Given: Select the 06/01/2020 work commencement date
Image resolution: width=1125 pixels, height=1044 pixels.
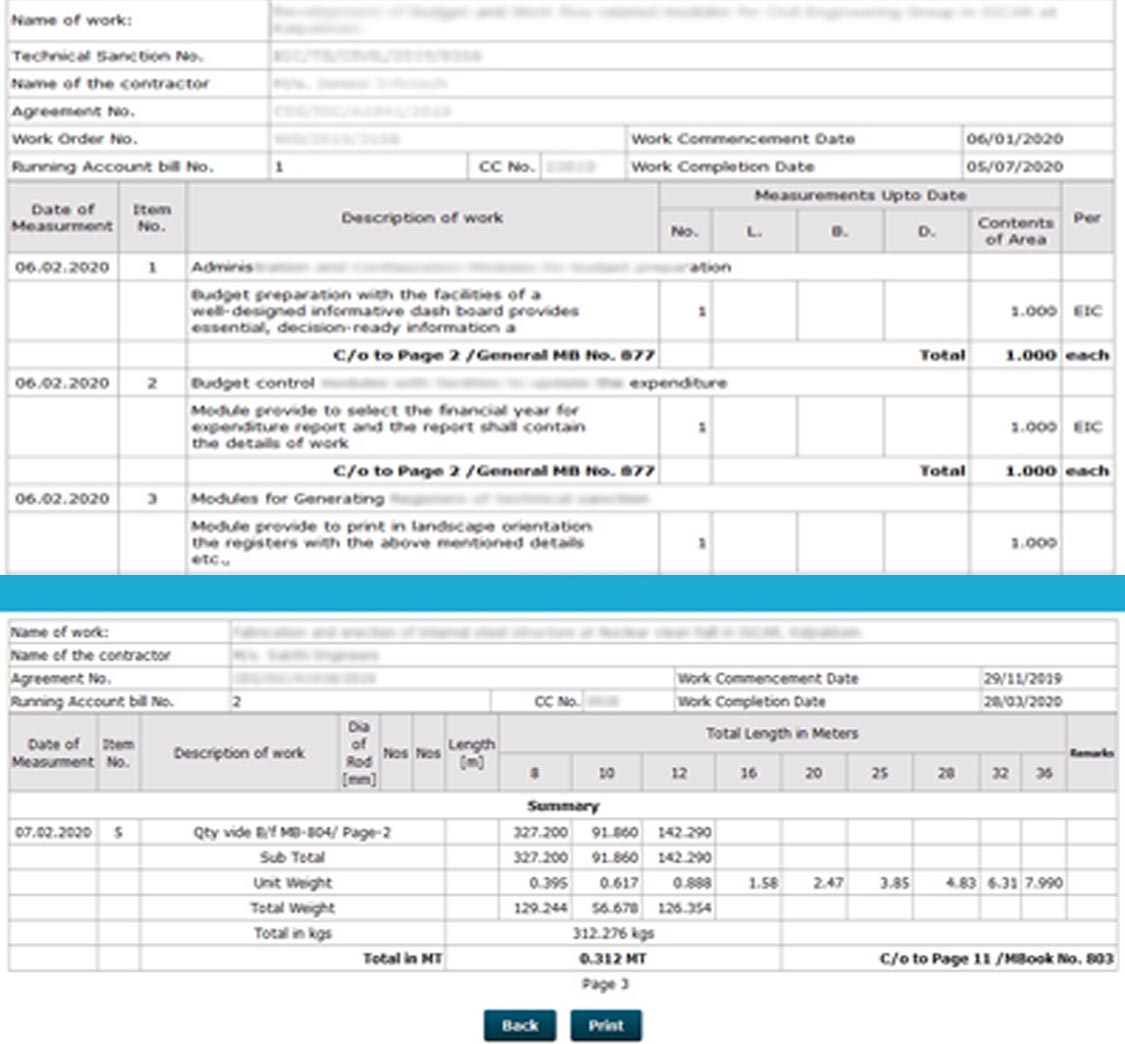Looking at the screenshot, I should click(x=1014, y=139).
